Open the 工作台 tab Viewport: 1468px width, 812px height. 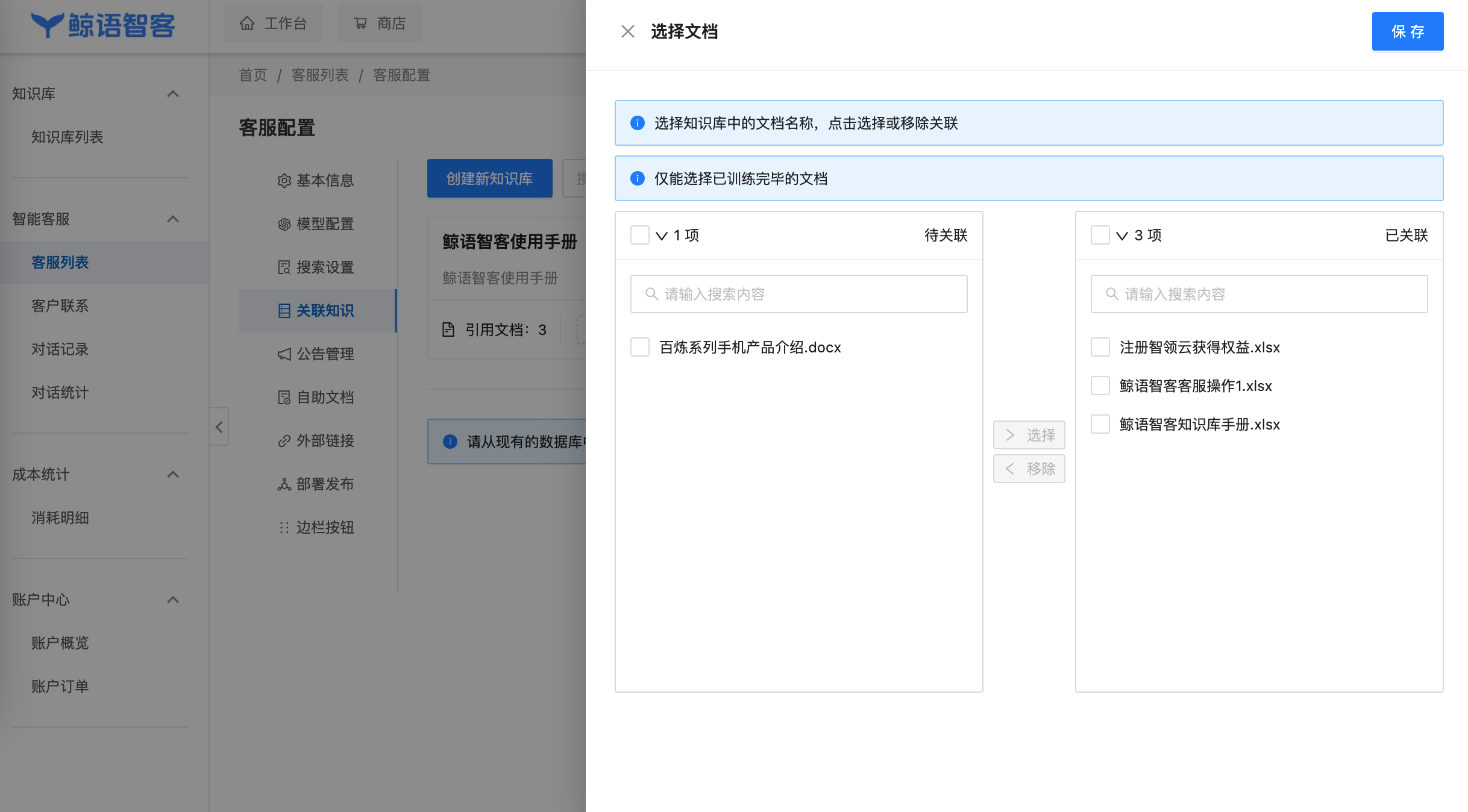(274, 23)
